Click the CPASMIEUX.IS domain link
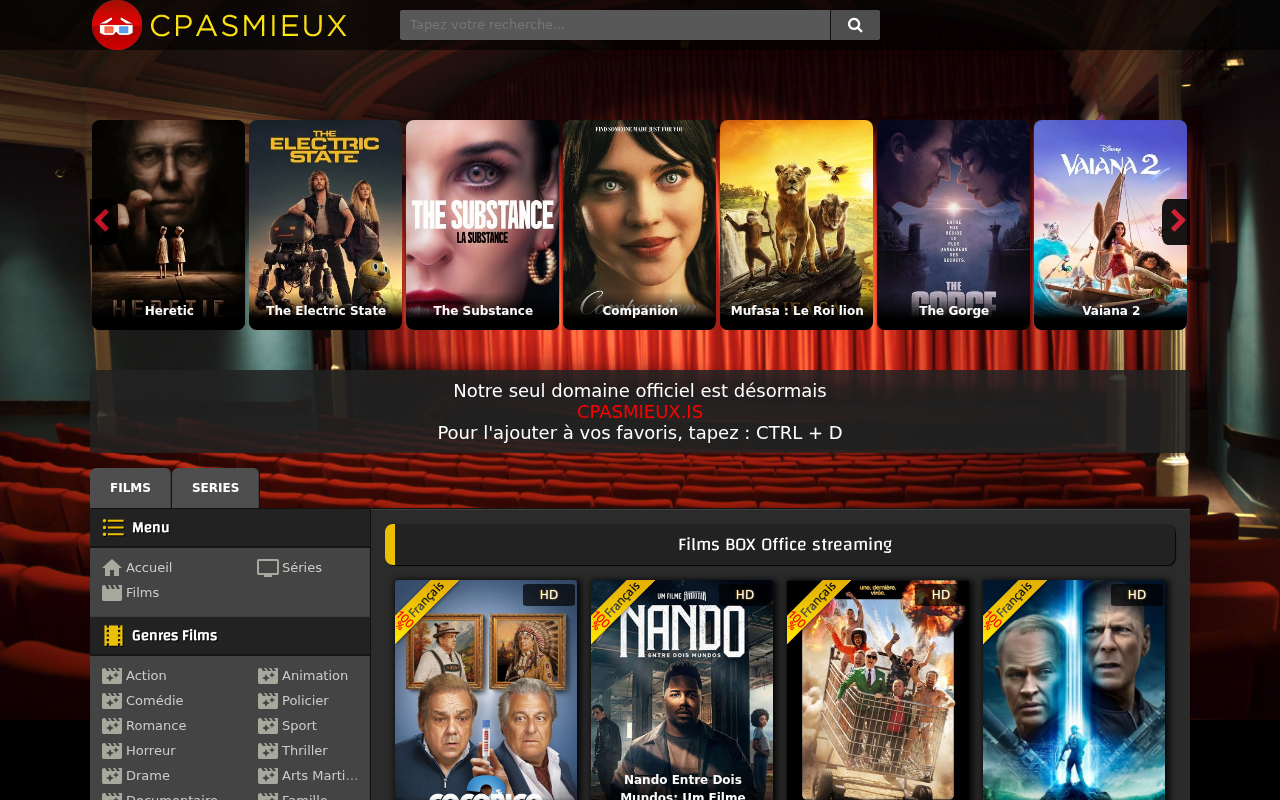1280x800 pixels. pyautogui.click(x=640, y=412)
